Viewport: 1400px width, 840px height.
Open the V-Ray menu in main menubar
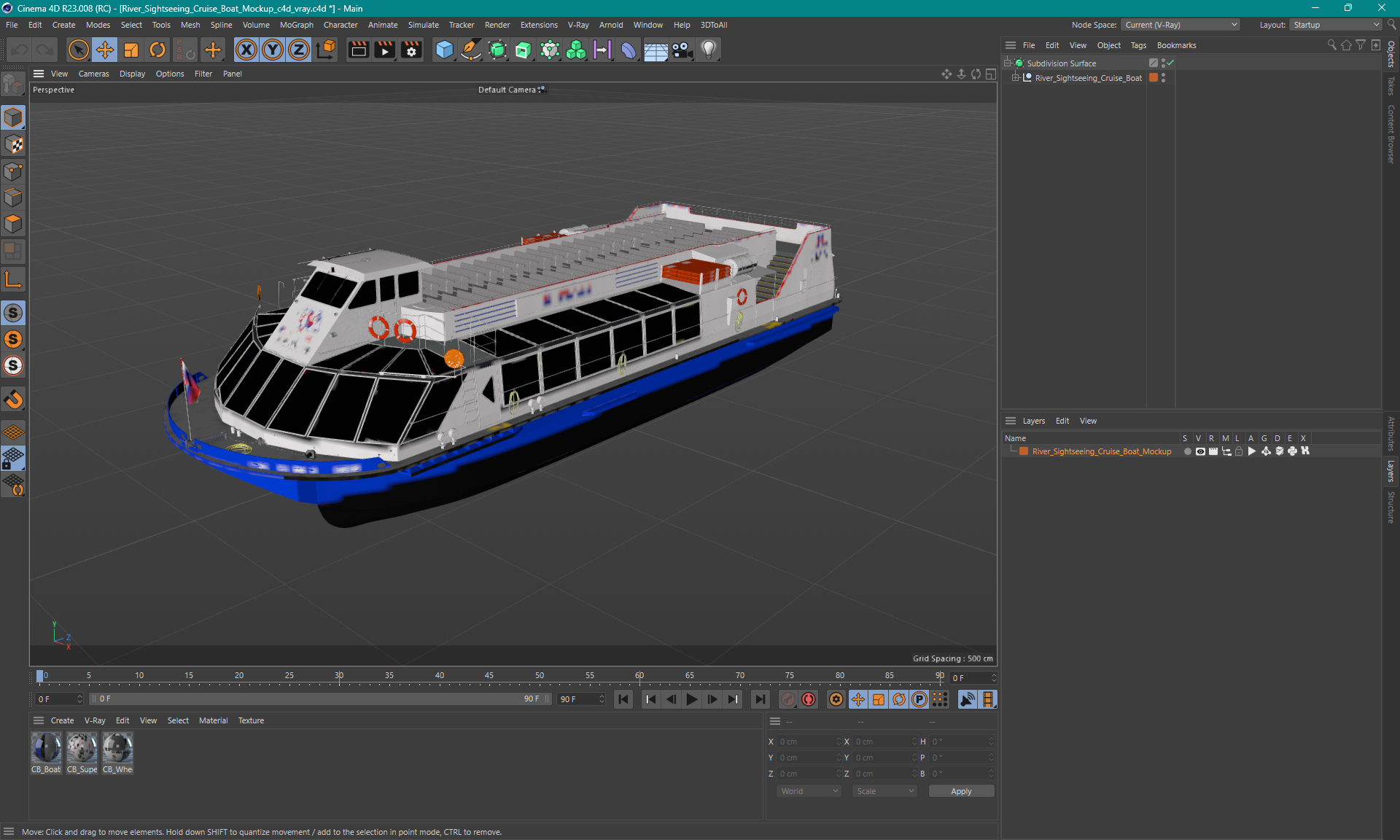pos(578,25)
